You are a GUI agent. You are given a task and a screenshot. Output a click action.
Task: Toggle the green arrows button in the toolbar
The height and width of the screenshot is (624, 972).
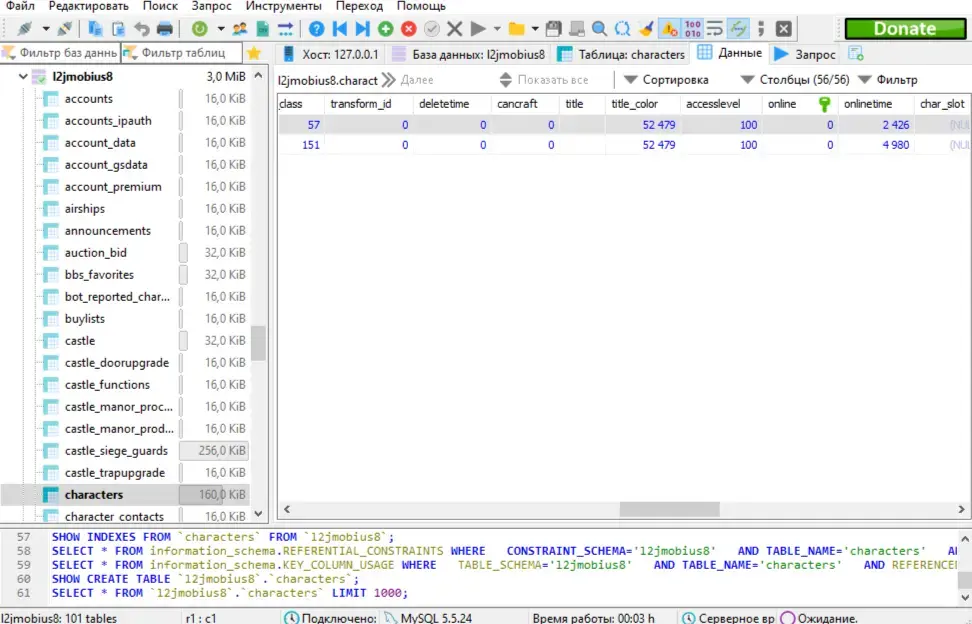pos(738,29)
